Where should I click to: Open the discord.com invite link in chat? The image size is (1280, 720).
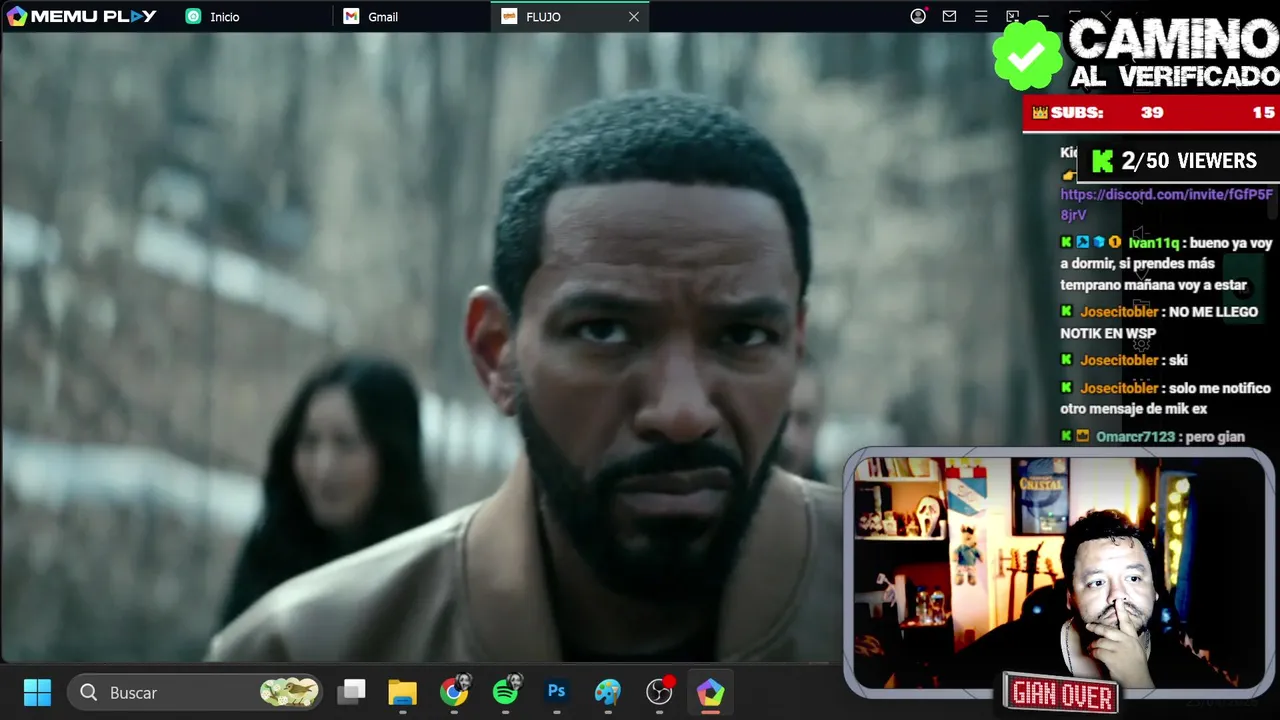coord(1166,204)
